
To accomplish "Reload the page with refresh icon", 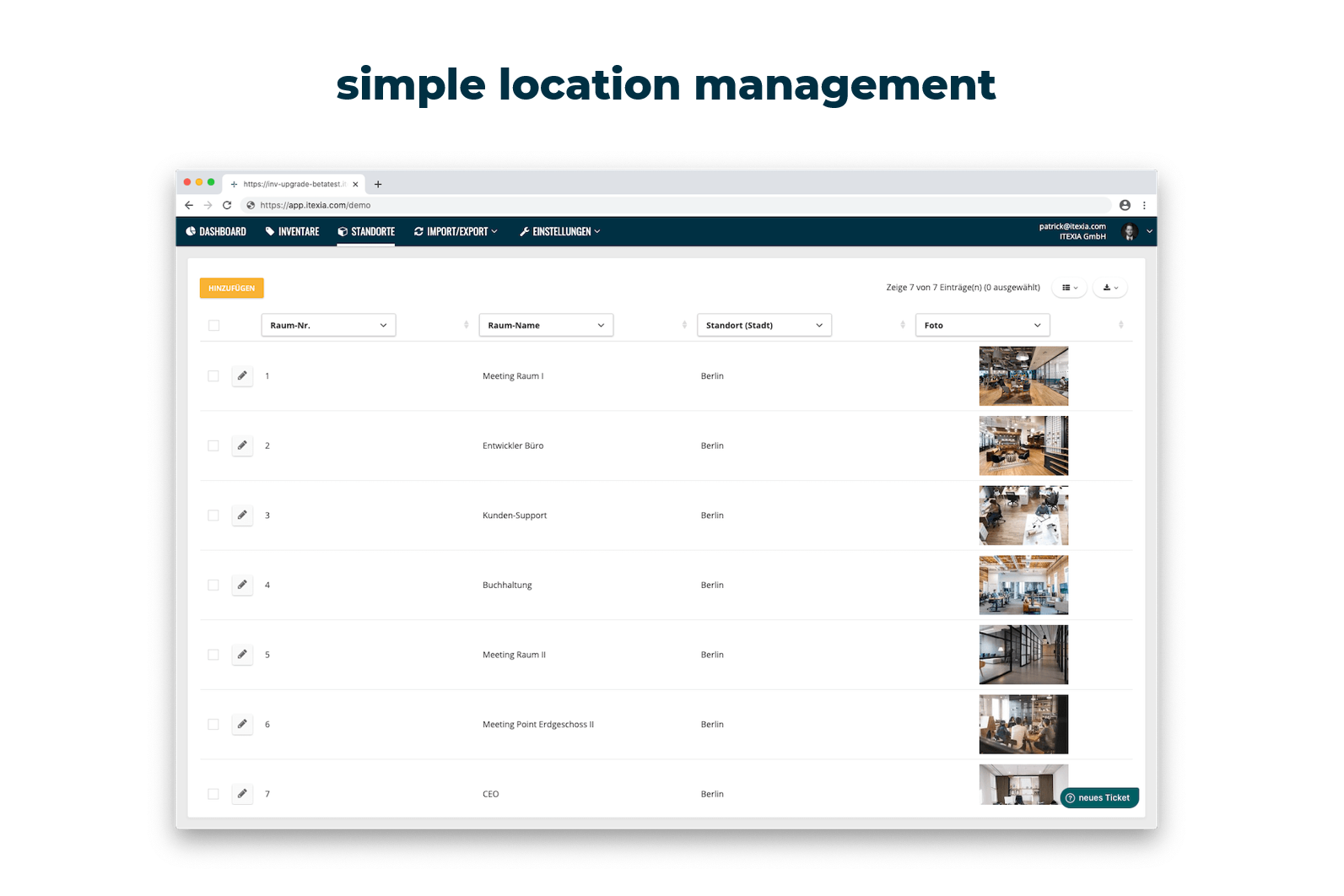I will pos(227,205).
